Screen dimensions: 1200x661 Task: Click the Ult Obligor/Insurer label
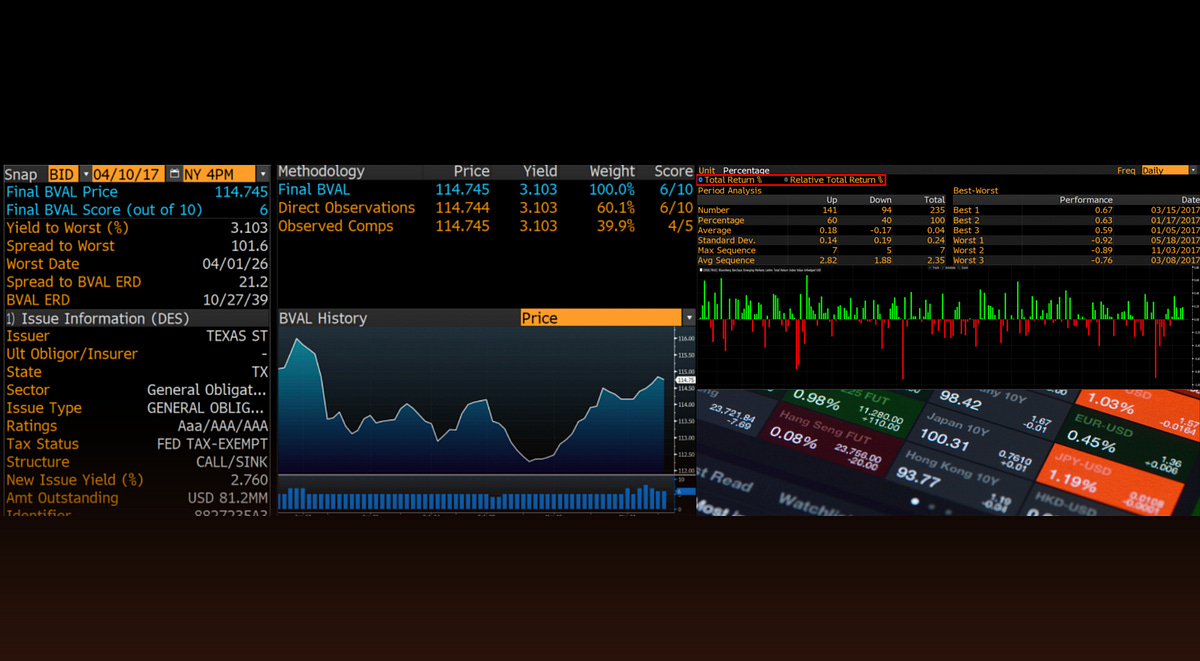coord(72,354)
